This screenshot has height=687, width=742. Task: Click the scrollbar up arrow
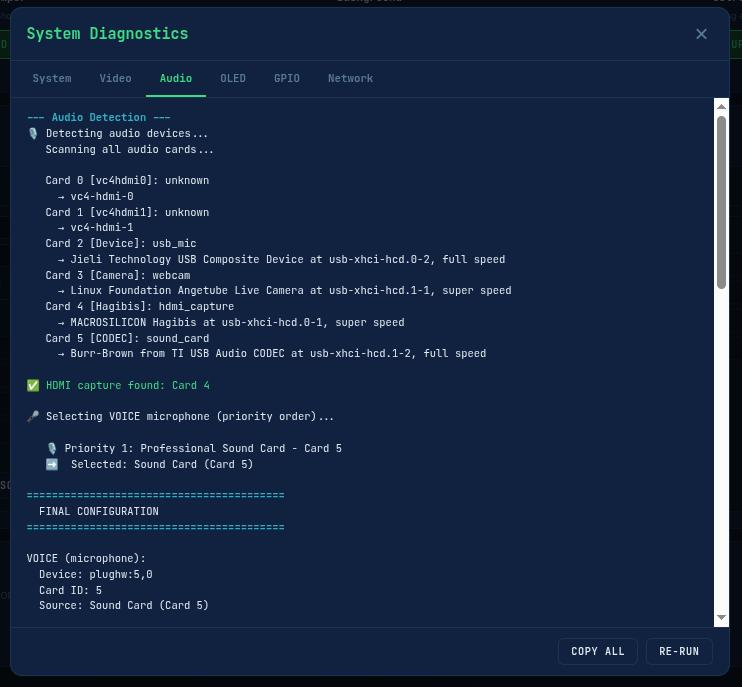[721, 106]
